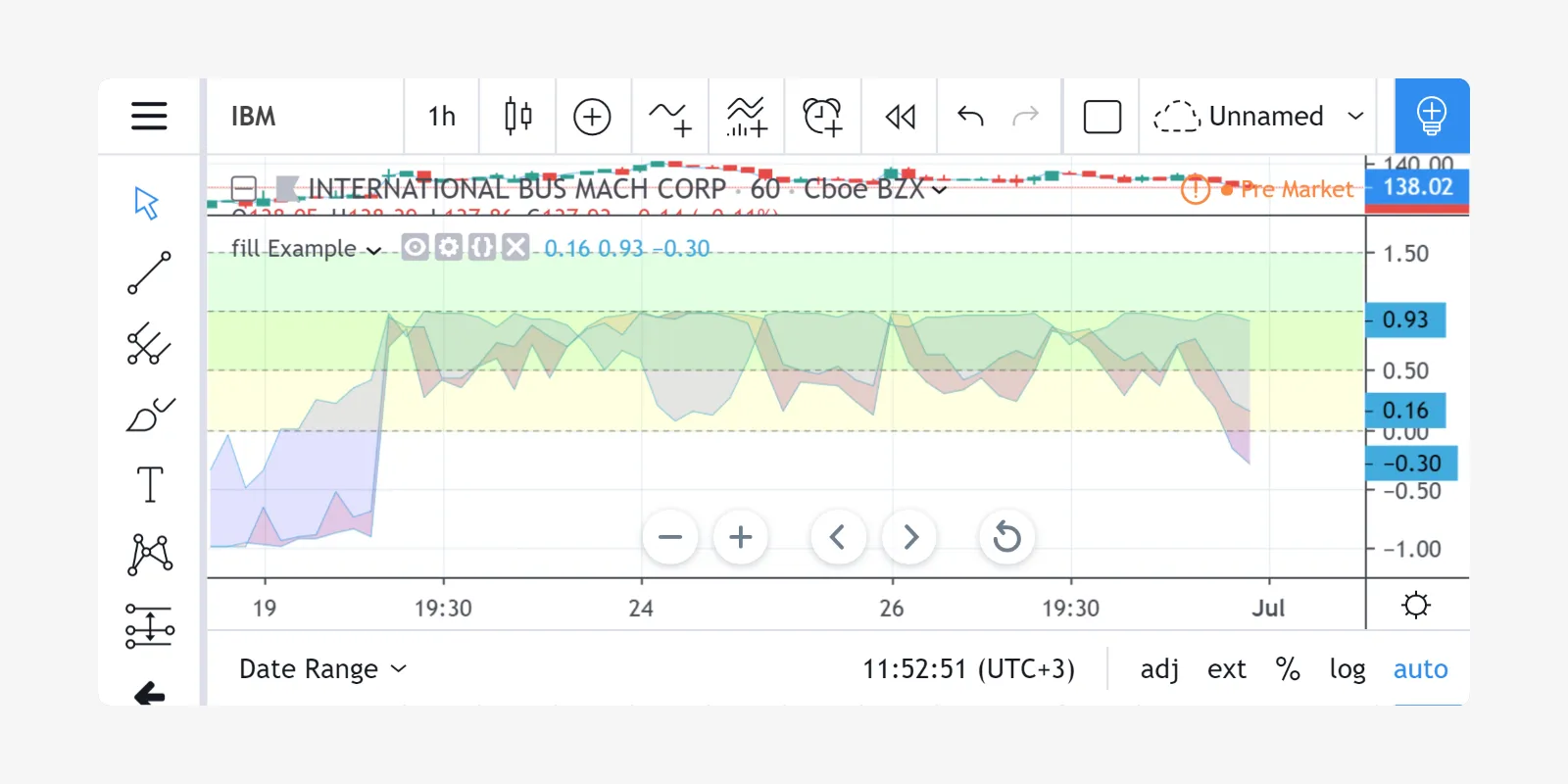Select the Text annotation tool
Image resolution: width=1568 pixels, height=784 pixels.
pos(149,484)
